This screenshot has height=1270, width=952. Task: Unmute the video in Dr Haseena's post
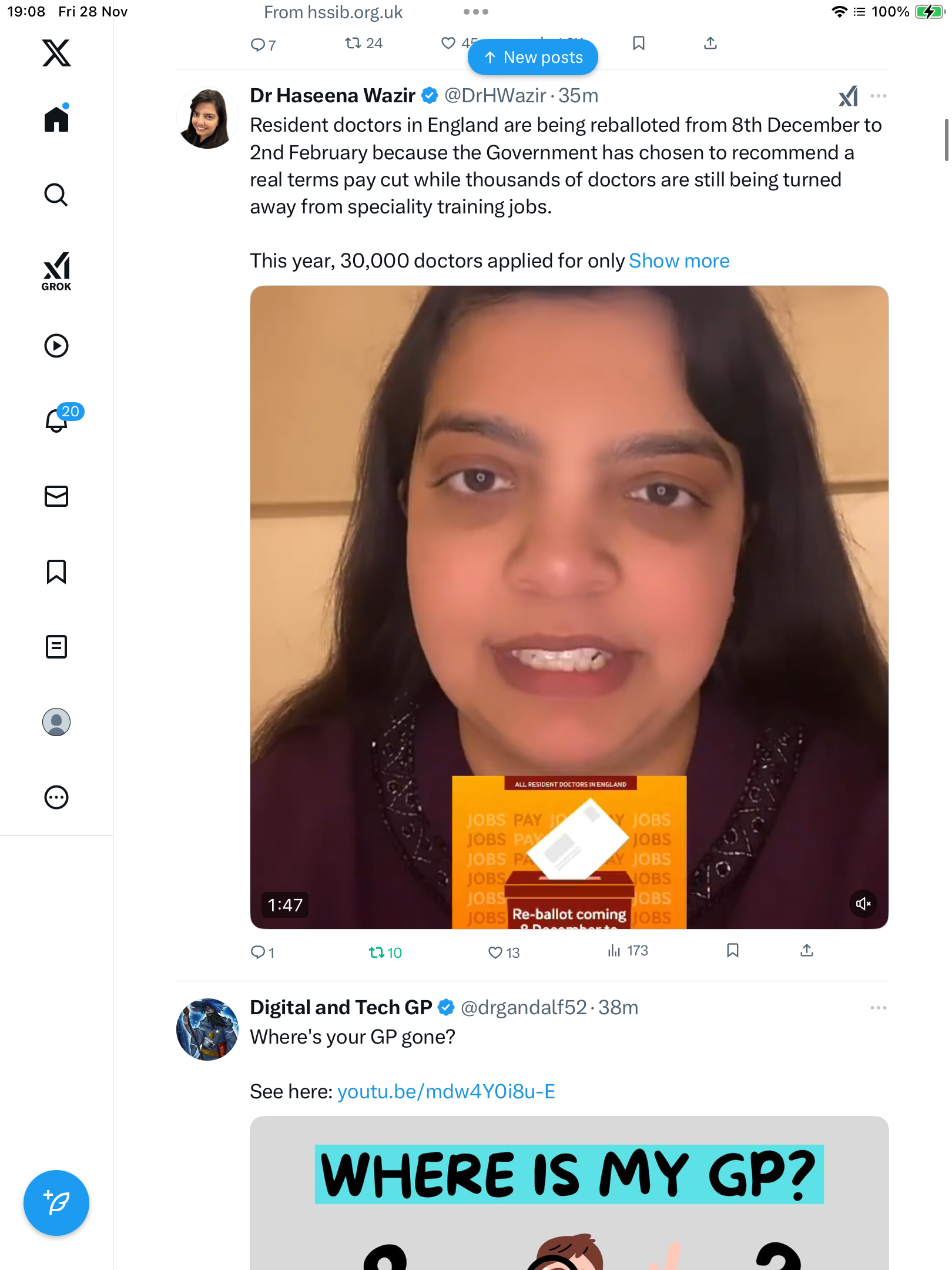tap(863, 904)
